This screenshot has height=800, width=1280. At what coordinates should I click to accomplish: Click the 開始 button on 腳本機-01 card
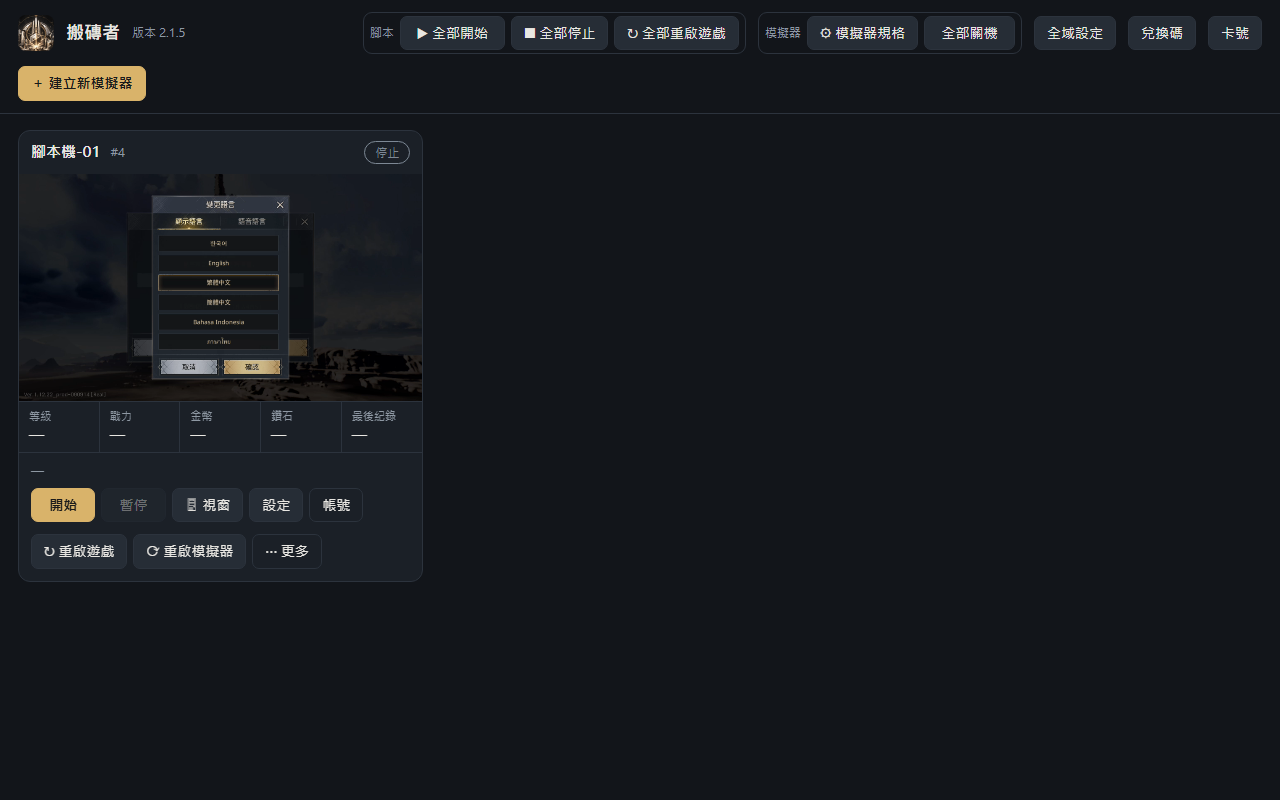(63, 505)
